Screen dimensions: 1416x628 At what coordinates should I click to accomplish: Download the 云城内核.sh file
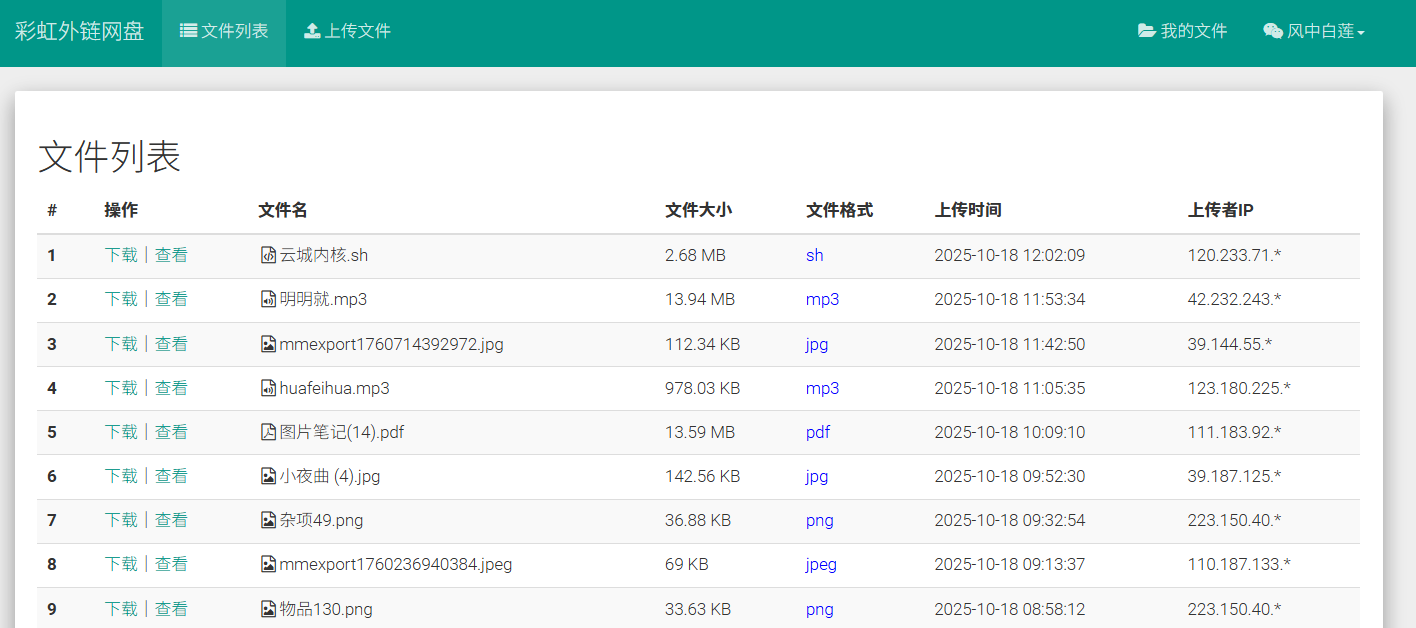(x=121, y=255)
